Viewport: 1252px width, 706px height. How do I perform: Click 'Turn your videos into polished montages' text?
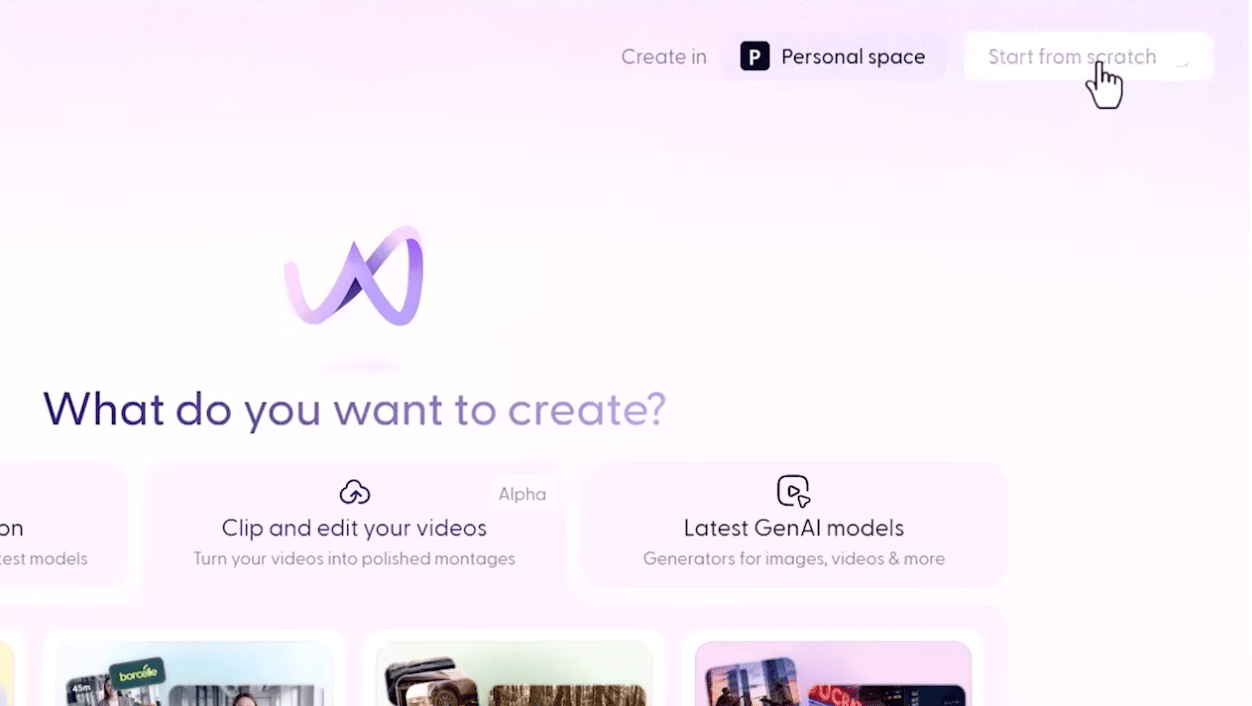tap(354, 559)
